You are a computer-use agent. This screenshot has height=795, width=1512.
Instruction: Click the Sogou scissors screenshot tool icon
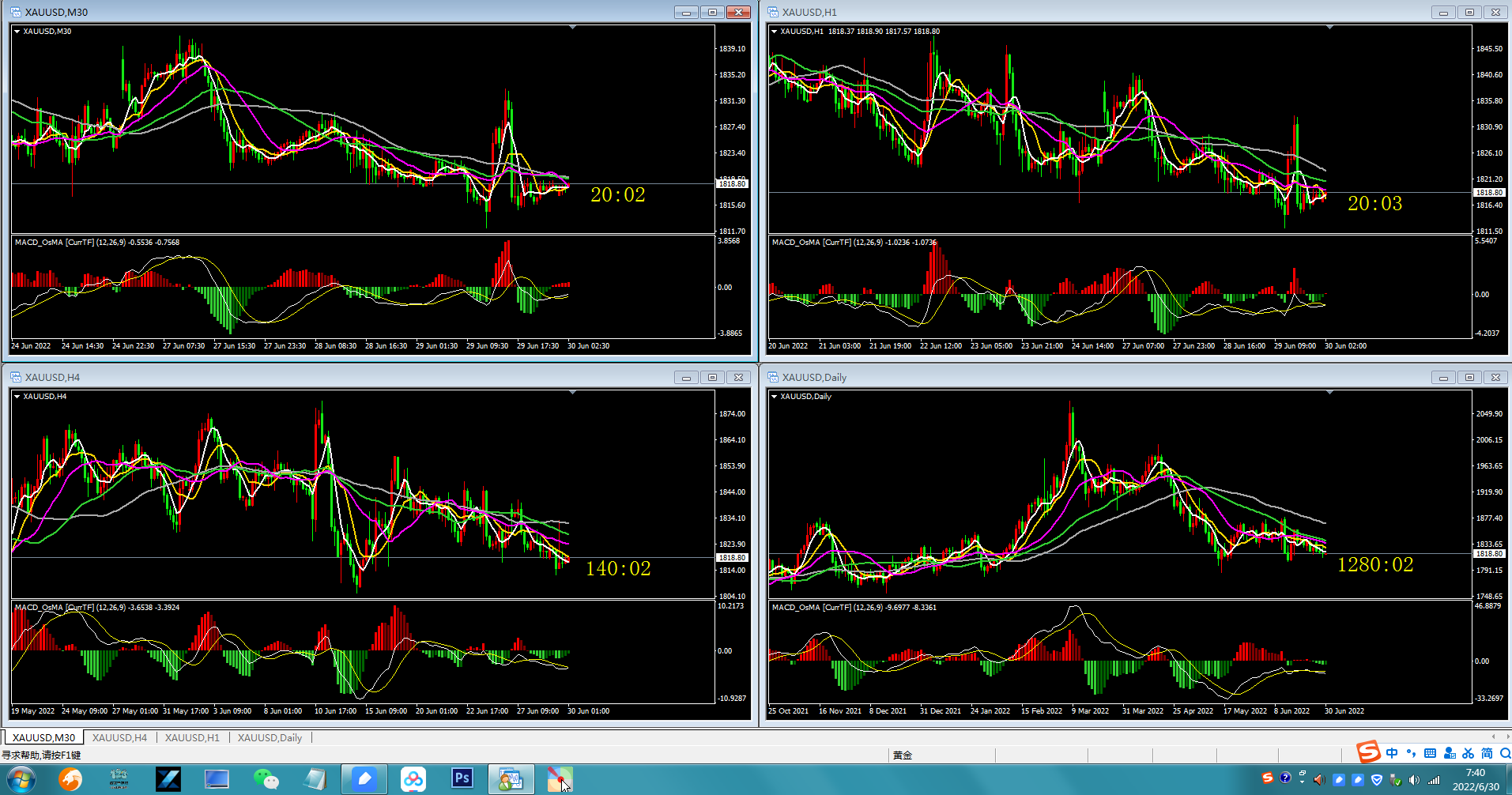coord(1468,753)
